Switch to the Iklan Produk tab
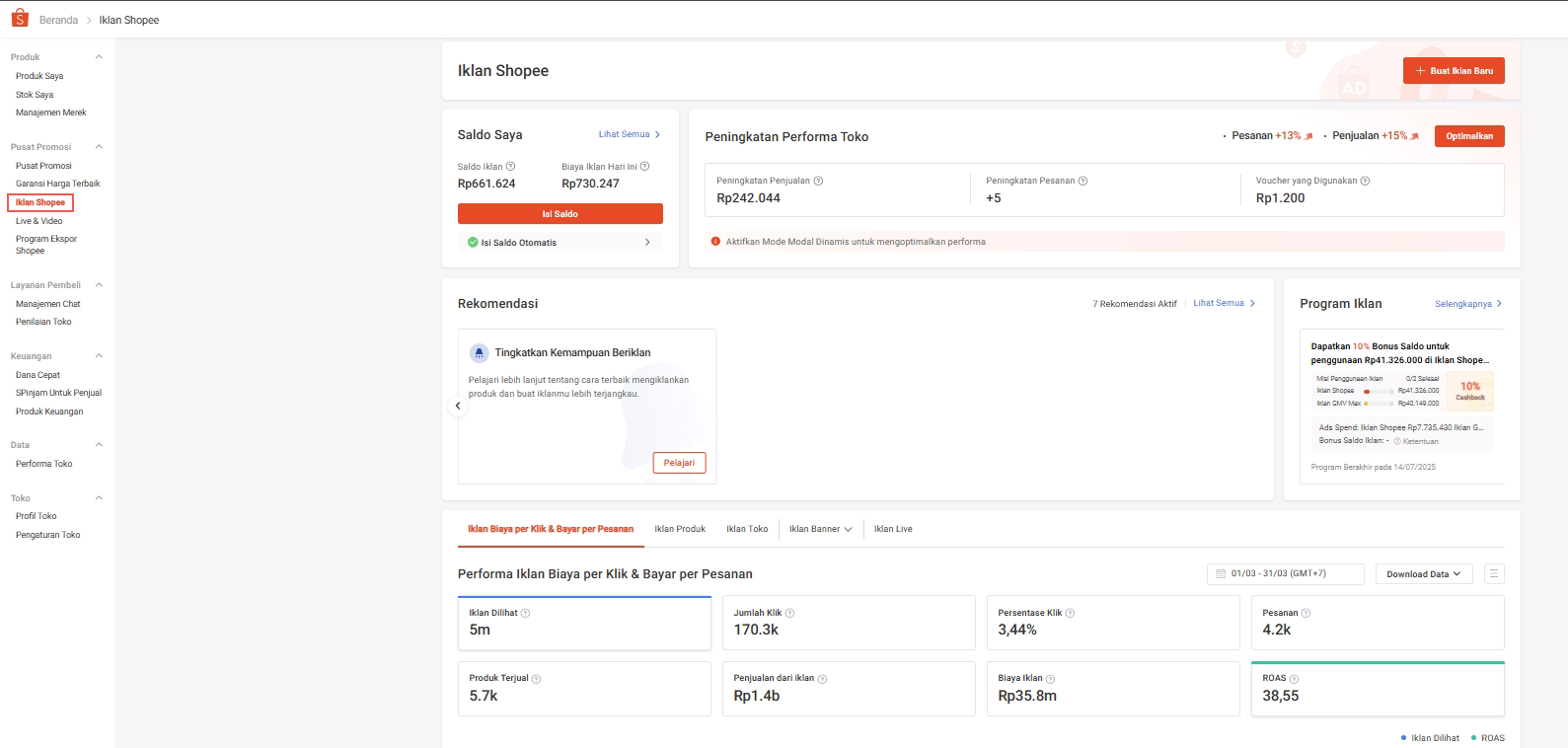Screen dimensions: 1568x748 coord(680,529)
